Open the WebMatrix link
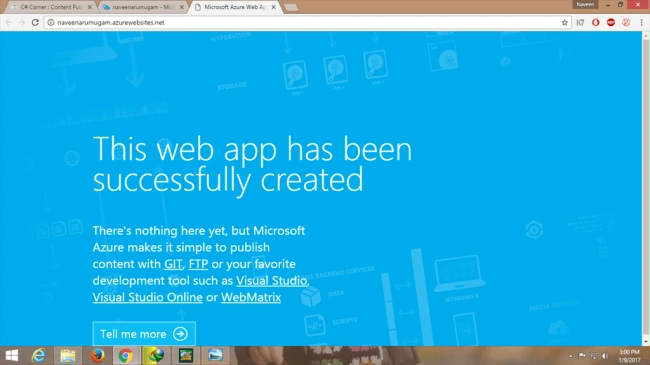This screenshot has width=650, height=365. [251, 297]
